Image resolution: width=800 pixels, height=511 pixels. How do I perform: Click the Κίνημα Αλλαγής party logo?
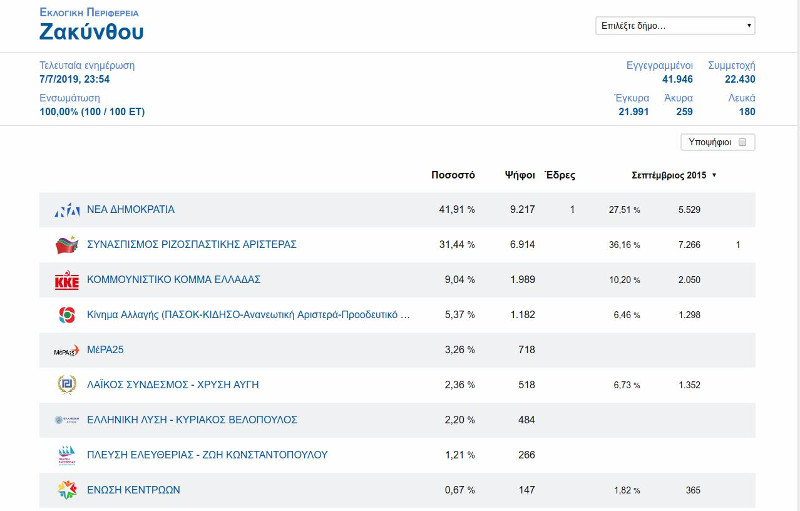[x=67, y=315]
